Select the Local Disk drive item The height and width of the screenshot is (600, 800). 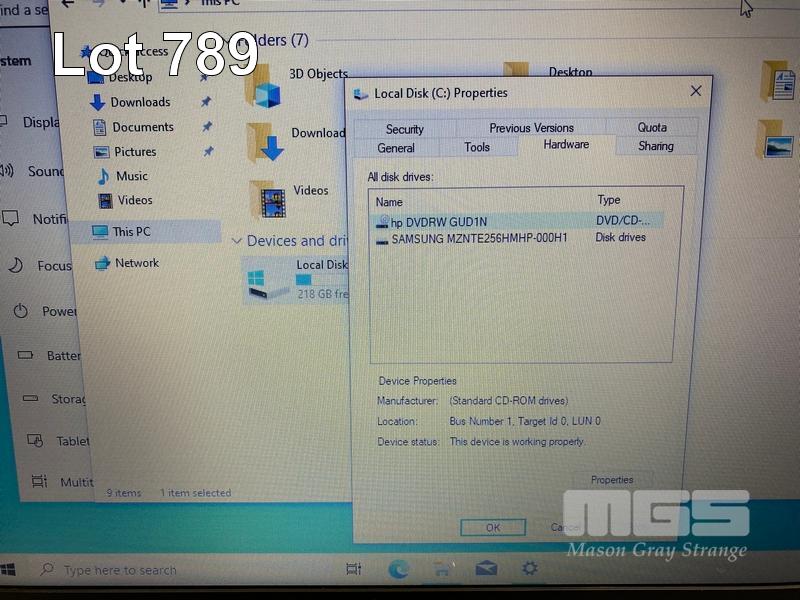295,280
